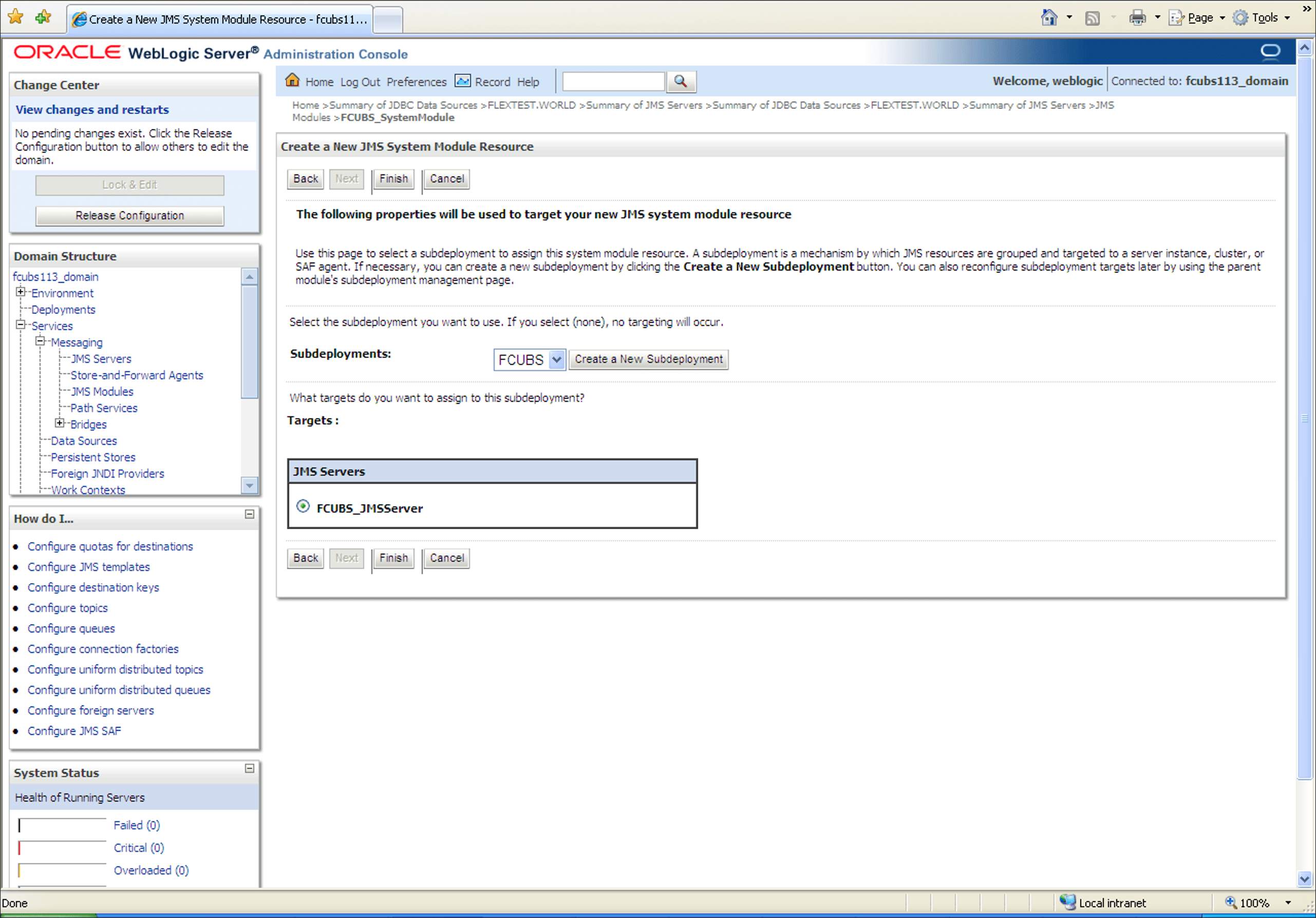Expand the Environment tree node
This screenshot has height=918, width=1316.
[21, 292]
